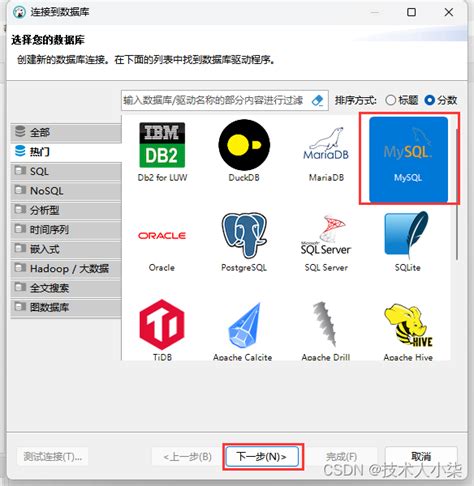Switch to the NoSQL category
The image size is (474, 486).
point(66,191)
